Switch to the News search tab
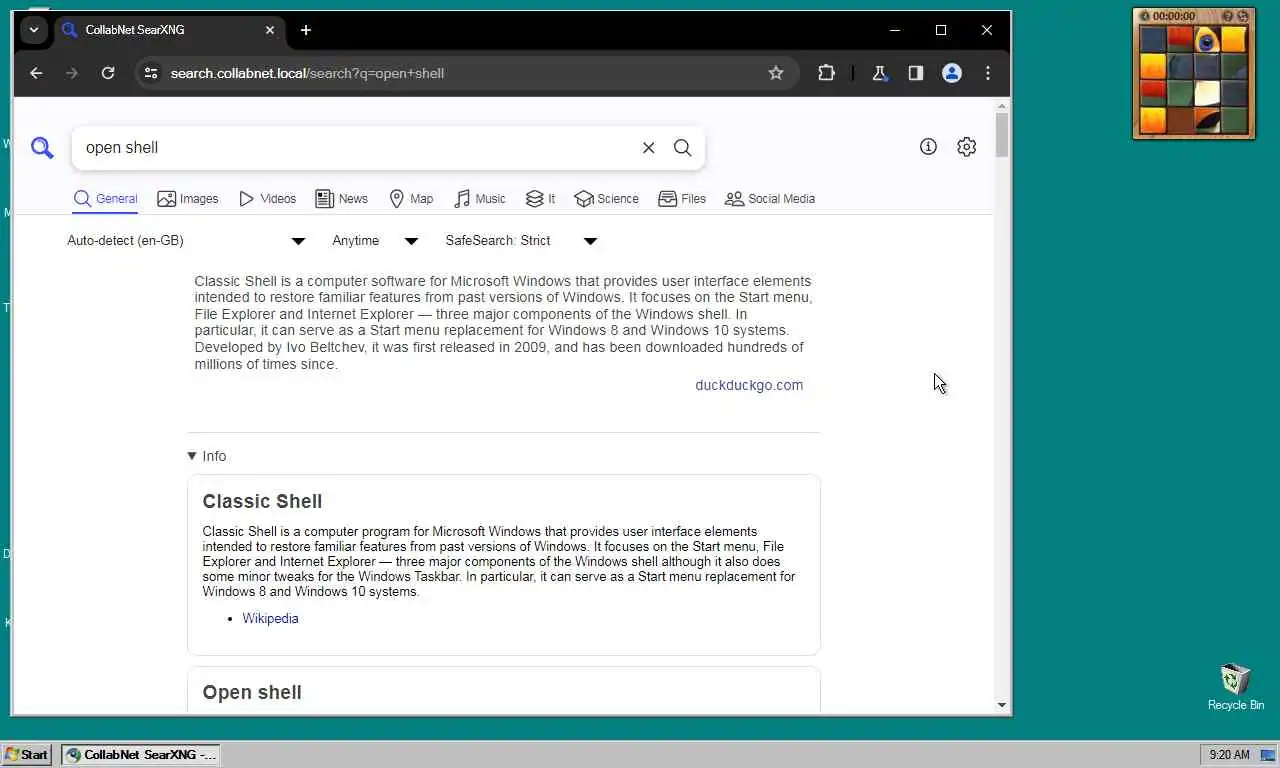The width and height of the screenshot is (1280, 768). click(342, 199)
